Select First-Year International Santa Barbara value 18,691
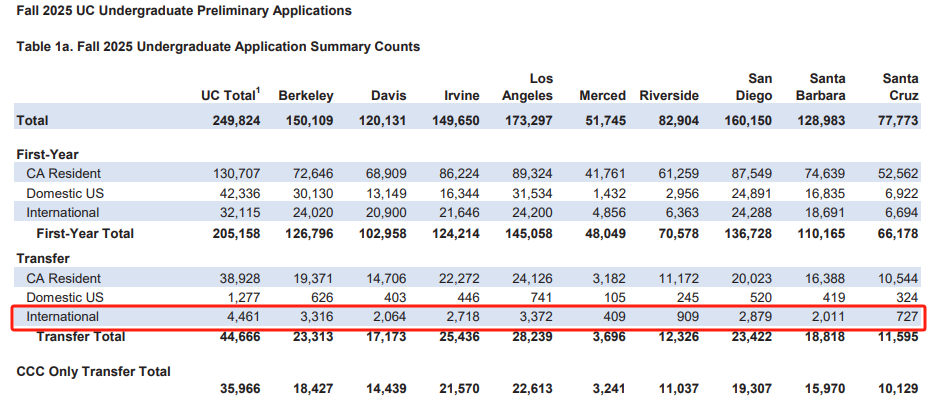 coord(825,212)
